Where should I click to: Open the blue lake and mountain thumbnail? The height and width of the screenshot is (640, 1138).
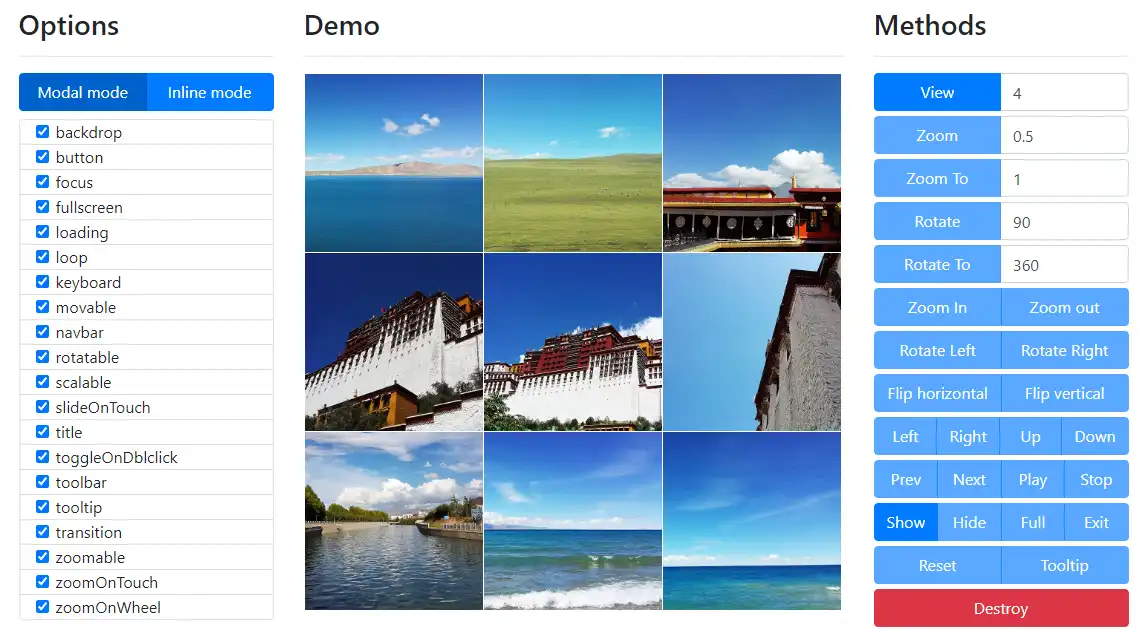point(394,163)
